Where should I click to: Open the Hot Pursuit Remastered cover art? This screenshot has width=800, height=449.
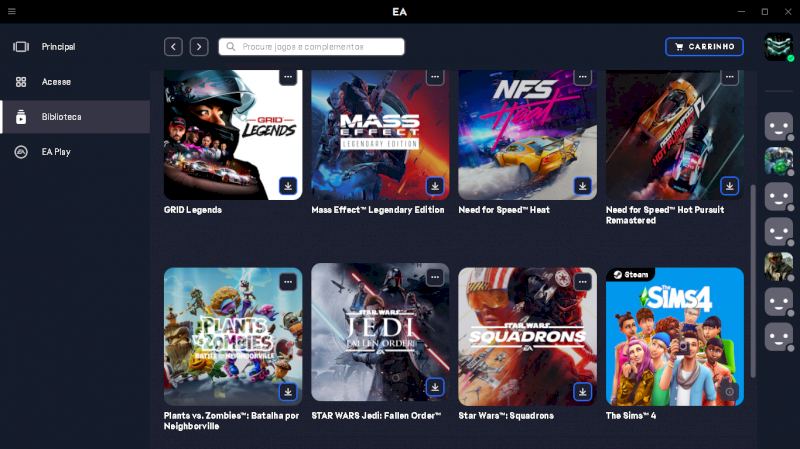coord(674,135)
